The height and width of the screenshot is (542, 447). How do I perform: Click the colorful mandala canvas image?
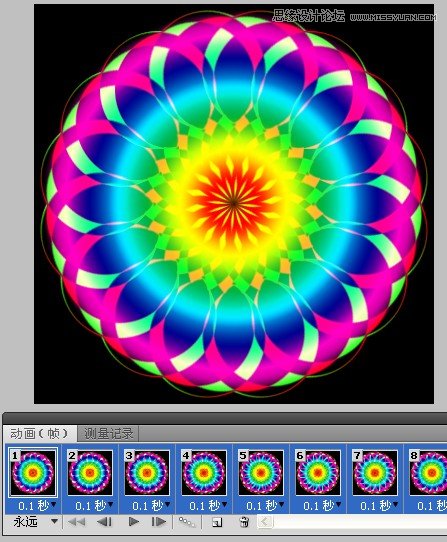pyautogui.click(x=234, y=204)
